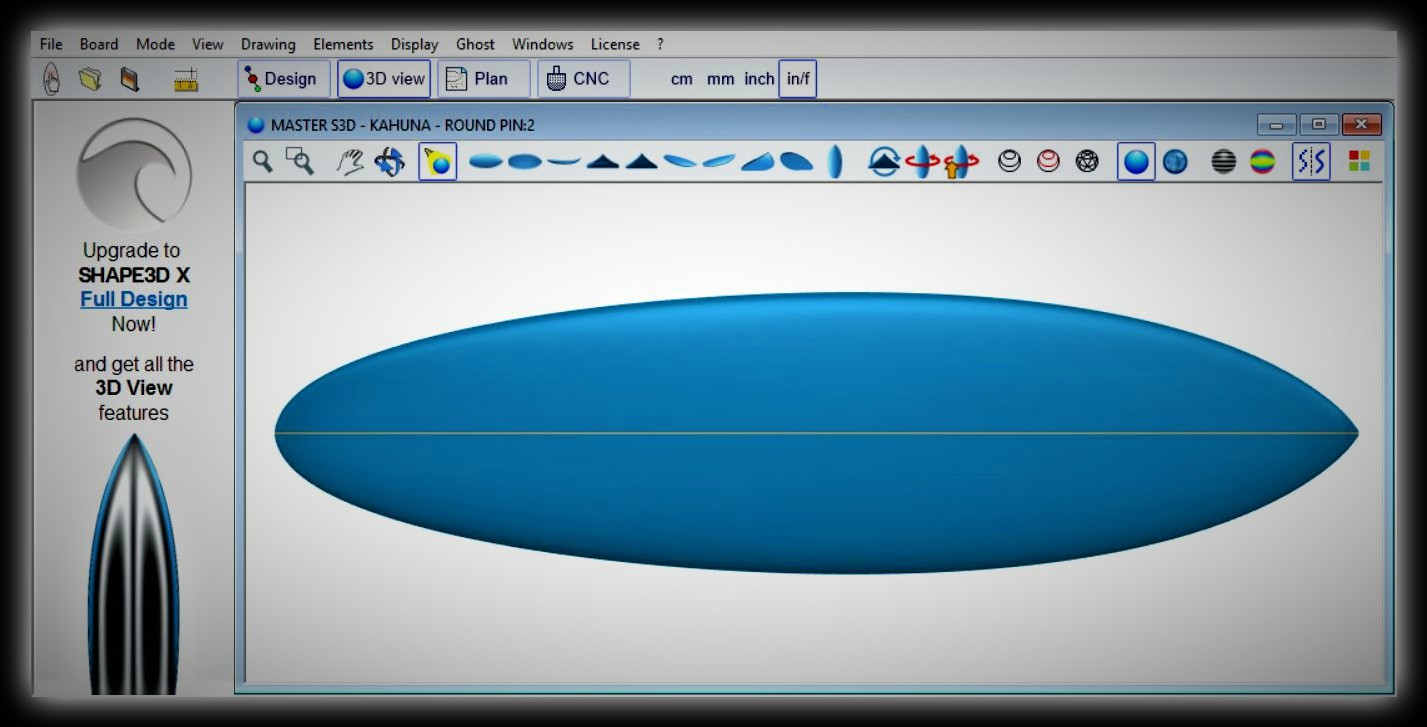Toggle rainbow colored sphere mode
Image resolution: width=1427 pixels, height=727 pixels.
pos(1263,161)
